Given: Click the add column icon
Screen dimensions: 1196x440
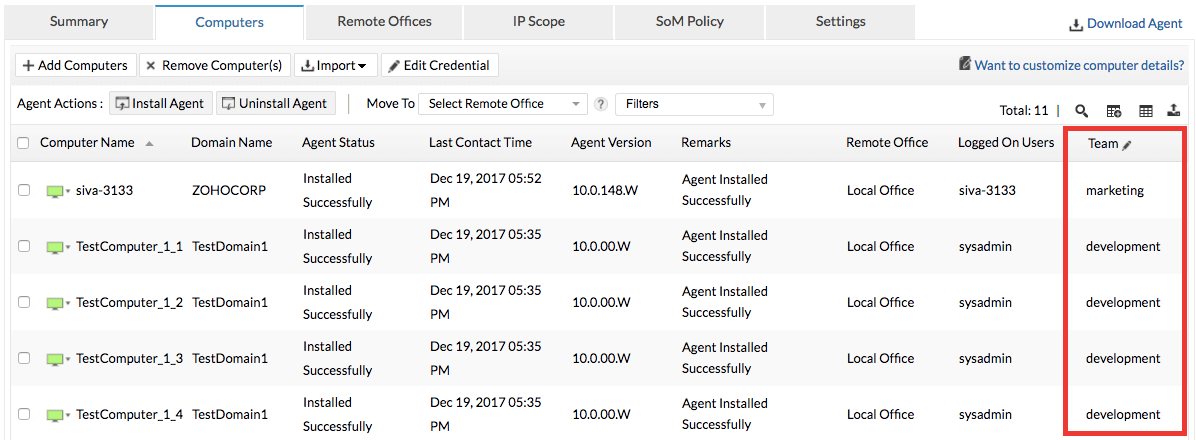Looking at the screenshot, I should point(1113,111).
